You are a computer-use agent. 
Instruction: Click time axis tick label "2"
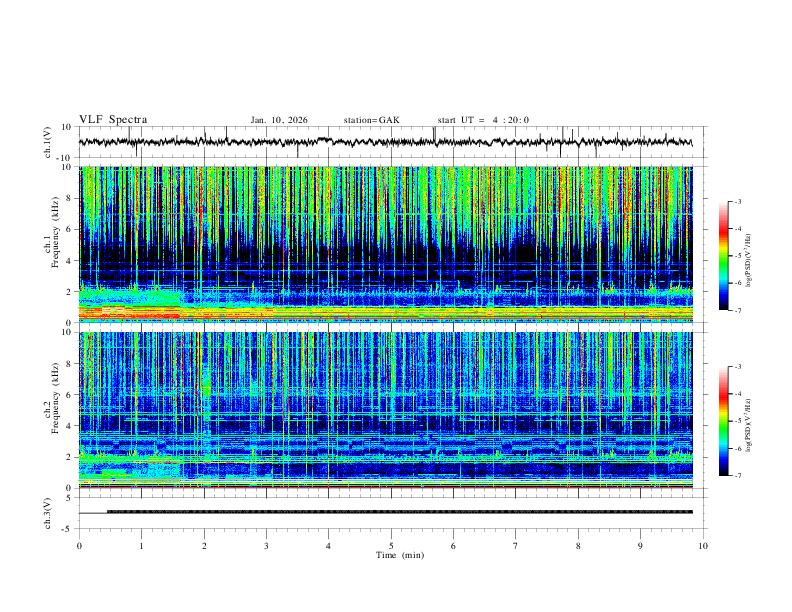point(204,546)
